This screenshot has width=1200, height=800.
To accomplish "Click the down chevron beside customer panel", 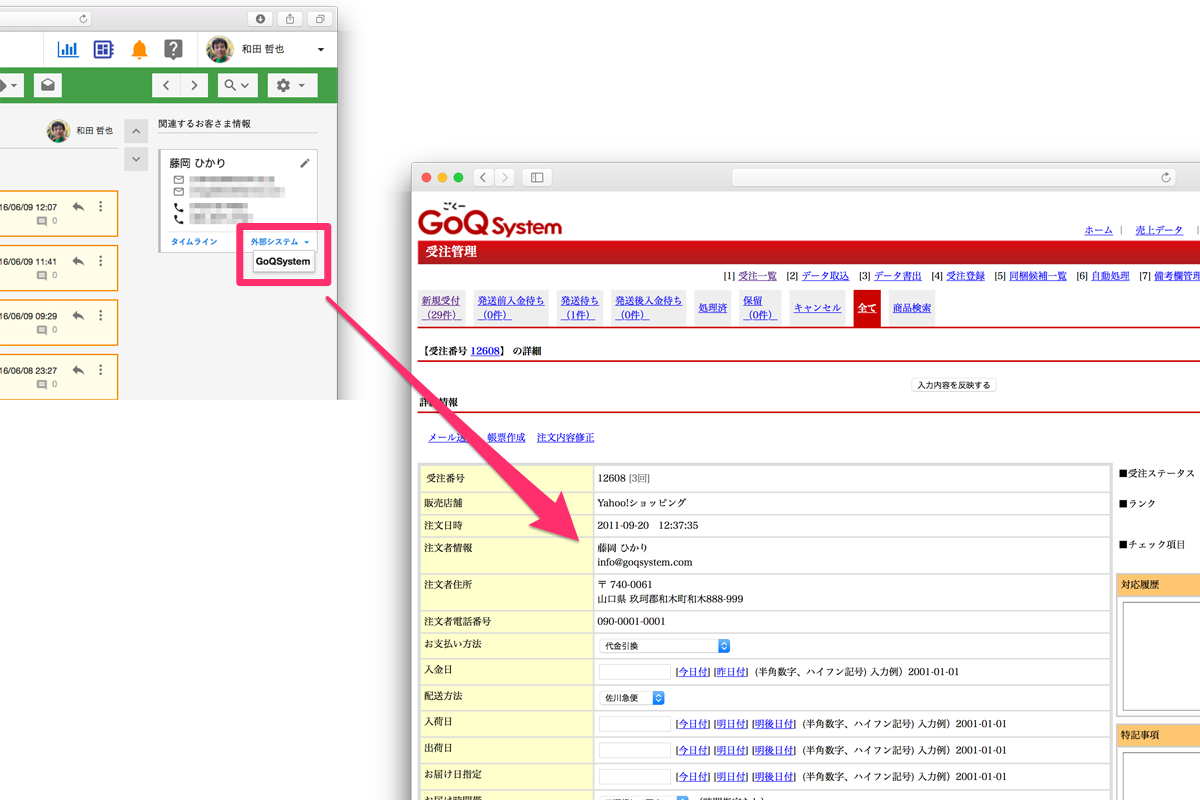I will click(137, 158).
